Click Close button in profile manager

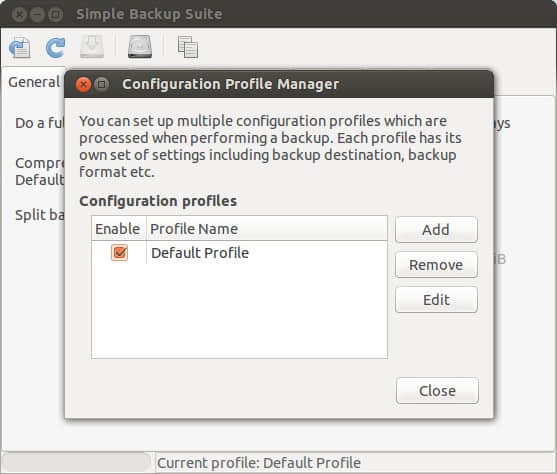[437, 391]
